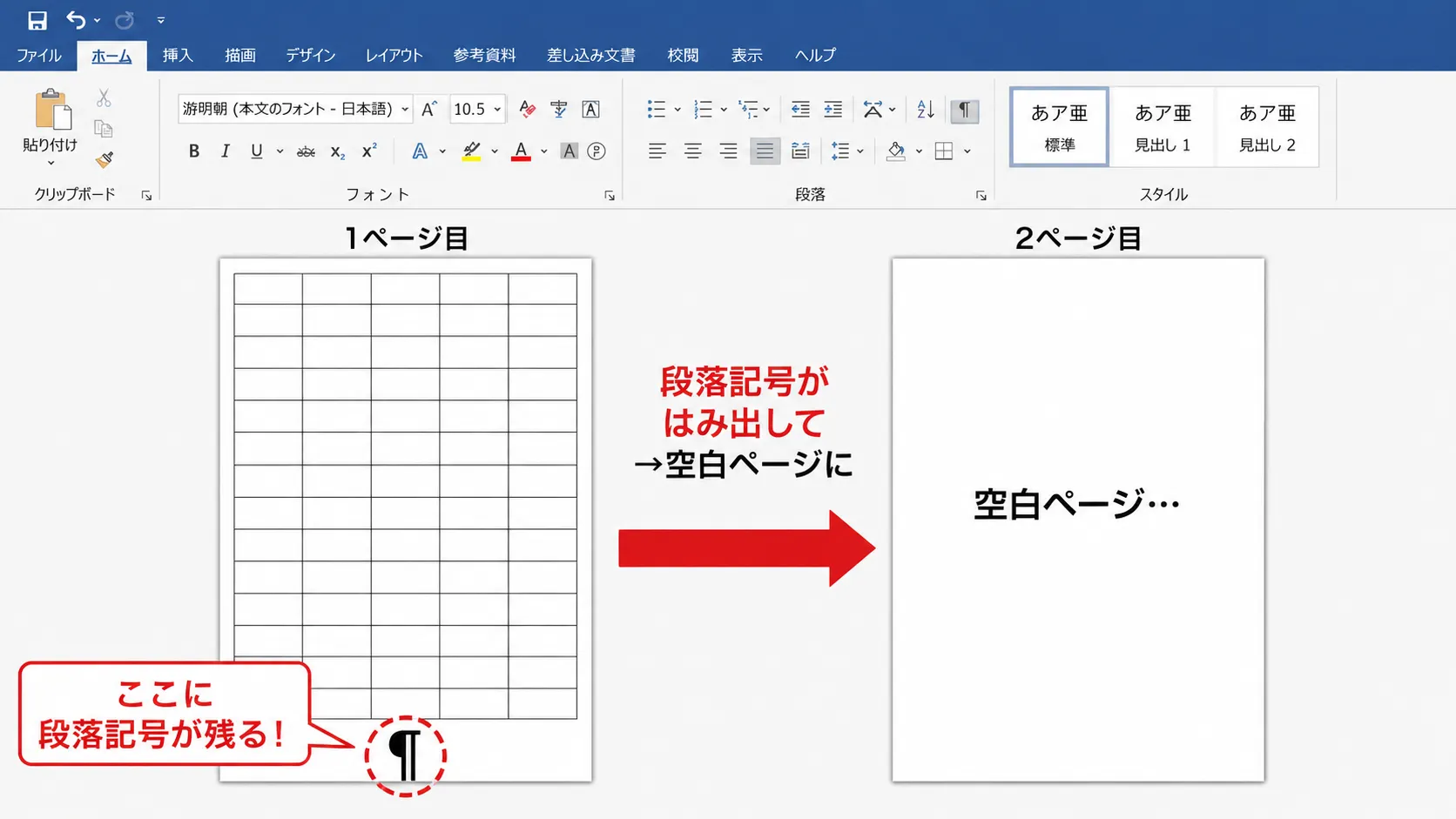The image size is (1456, 819).
Task: Click the multilevel list icon
Action: click(x=748, y=109)
